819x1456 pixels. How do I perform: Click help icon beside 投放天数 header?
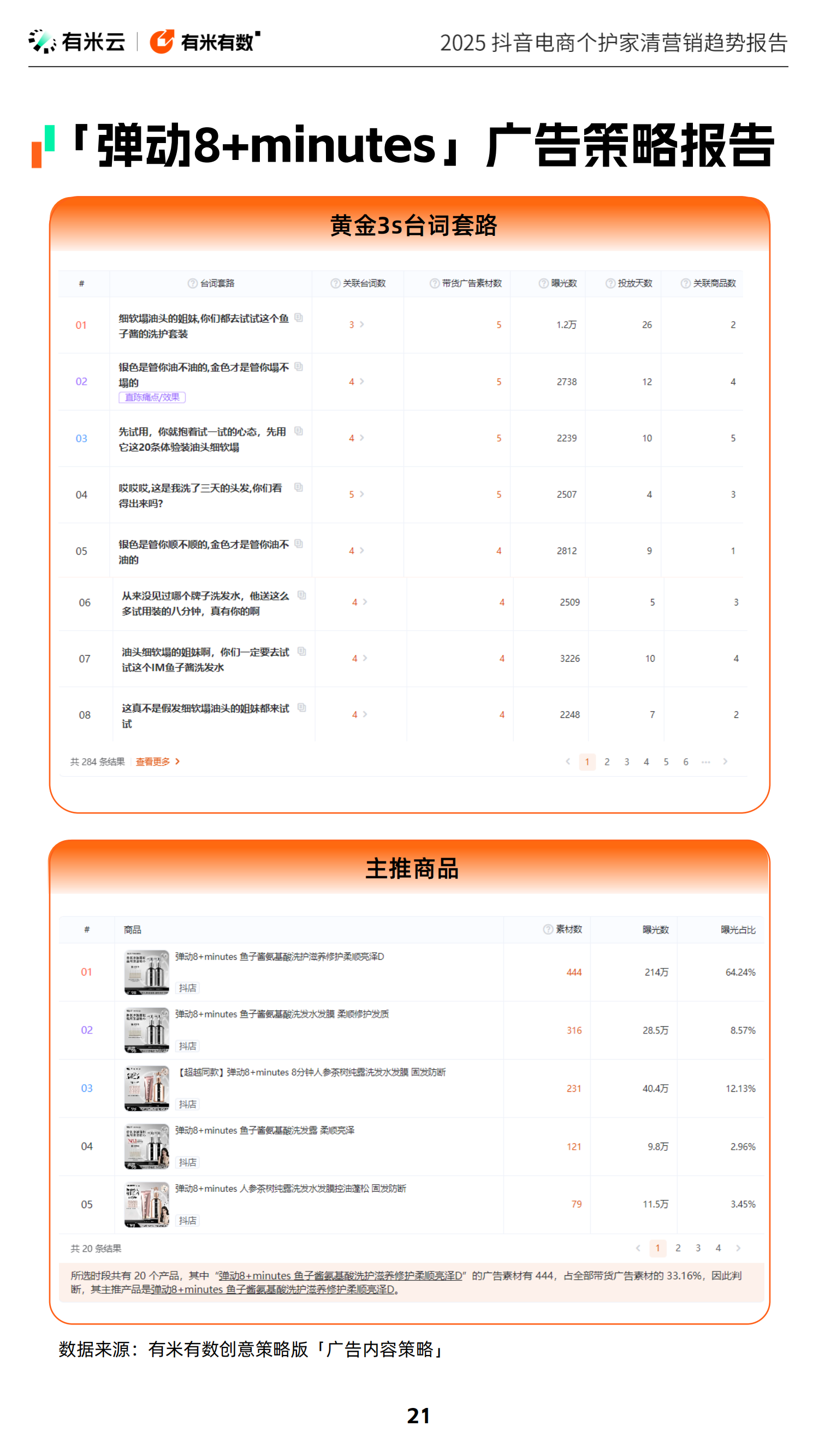pos(610,283)
